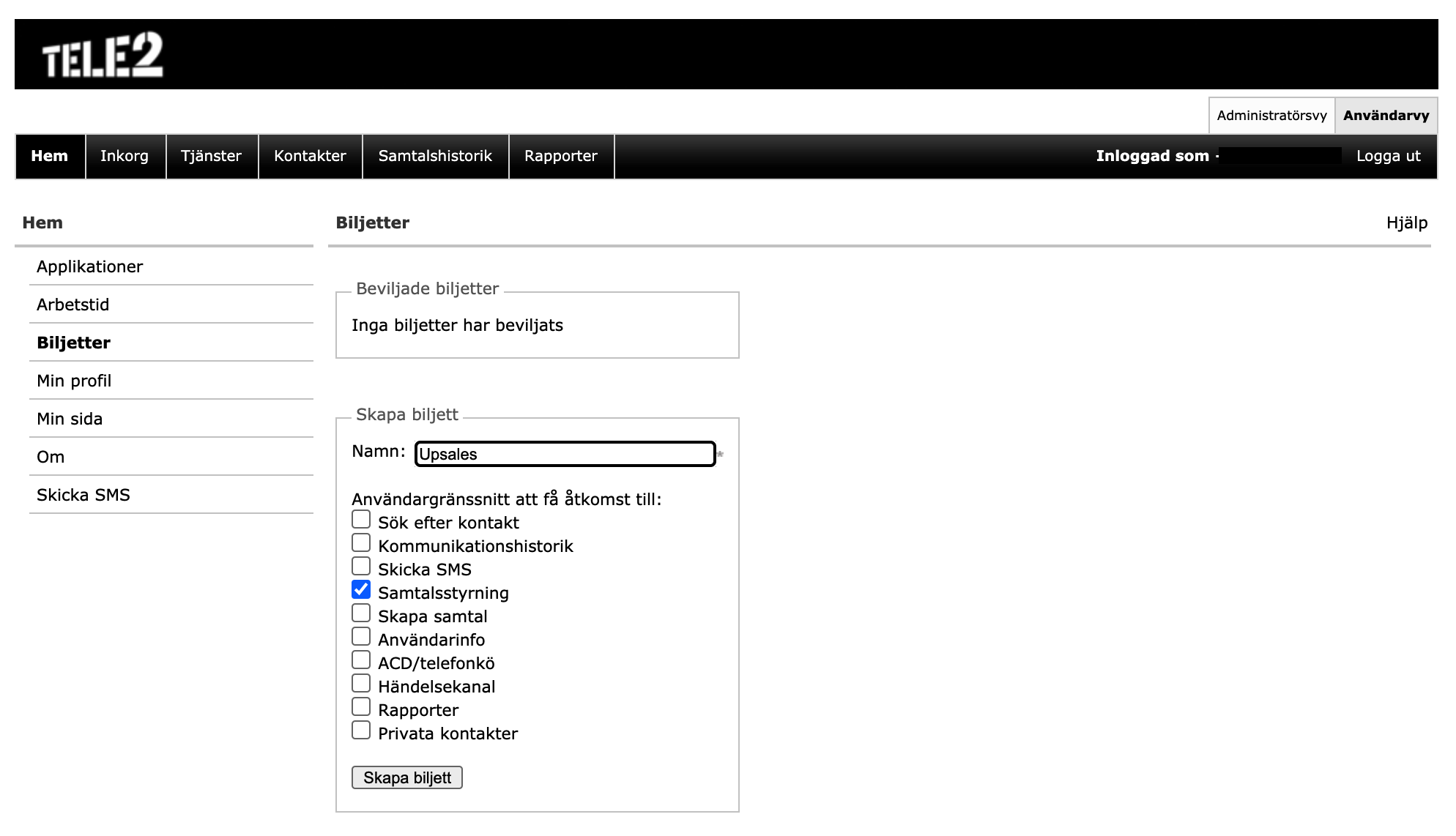Open Rapporter in the top navigation bar
Screen dimensions: 1456x836
pyautogui.click(x=561, y=156)
